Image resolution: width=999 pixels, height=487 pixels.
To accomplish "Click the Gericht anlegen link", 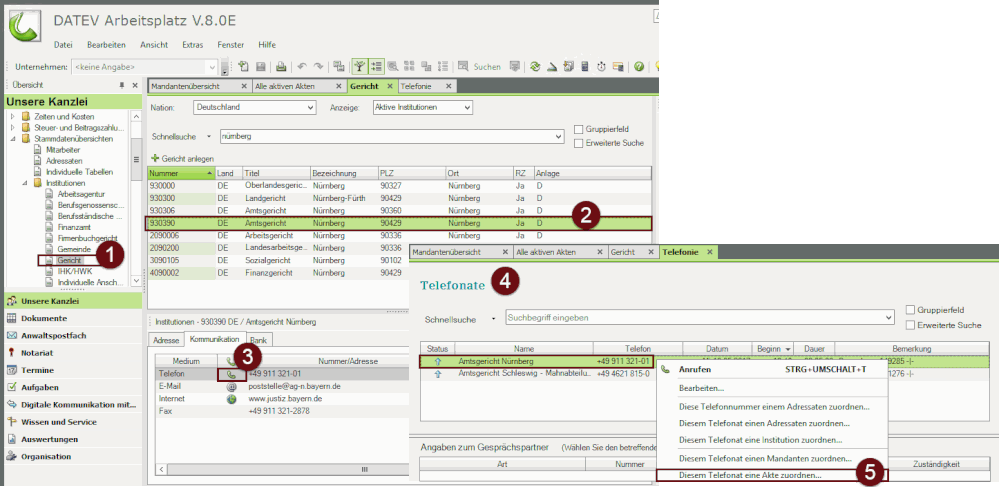I will tap(188, 158).
